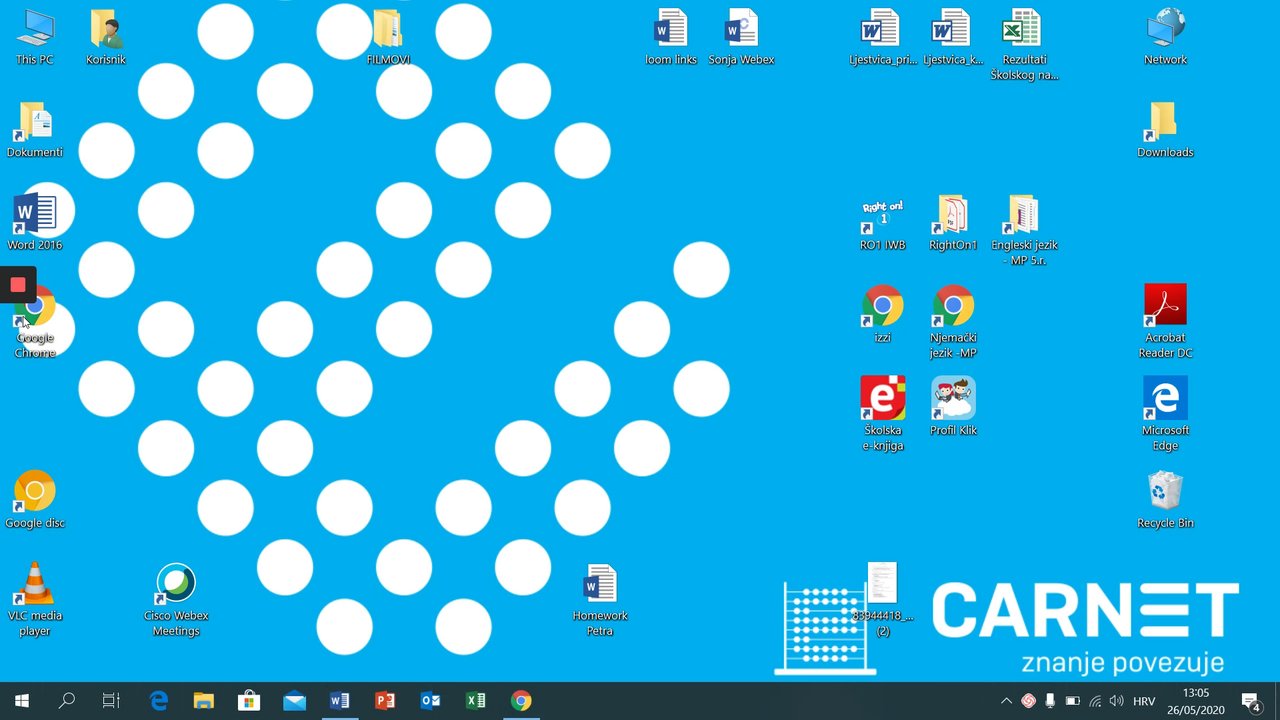
Task: Launch VLC media player
Action: coord(35,600)
